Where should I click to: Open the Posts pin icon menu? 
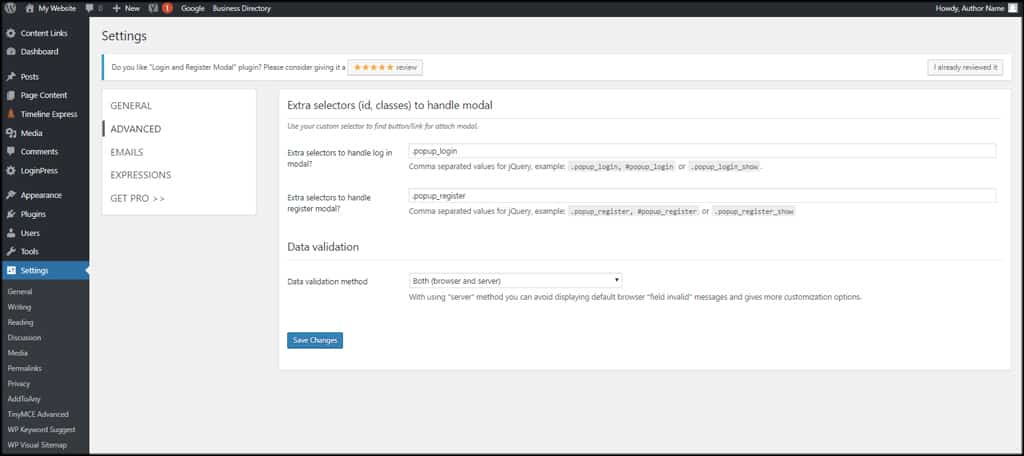click(11, 76)
